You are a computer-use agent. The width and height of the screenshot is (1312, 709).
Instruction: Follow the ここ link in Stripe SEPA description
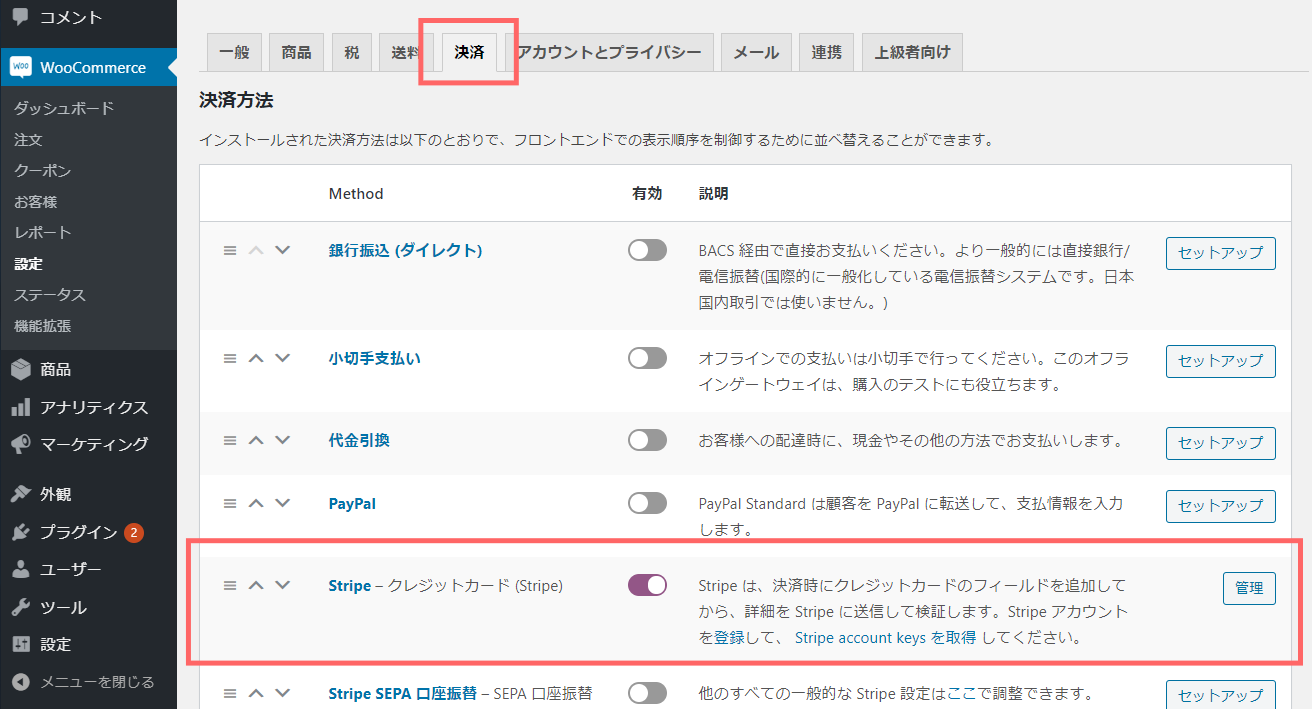click(x=962, y=693)
